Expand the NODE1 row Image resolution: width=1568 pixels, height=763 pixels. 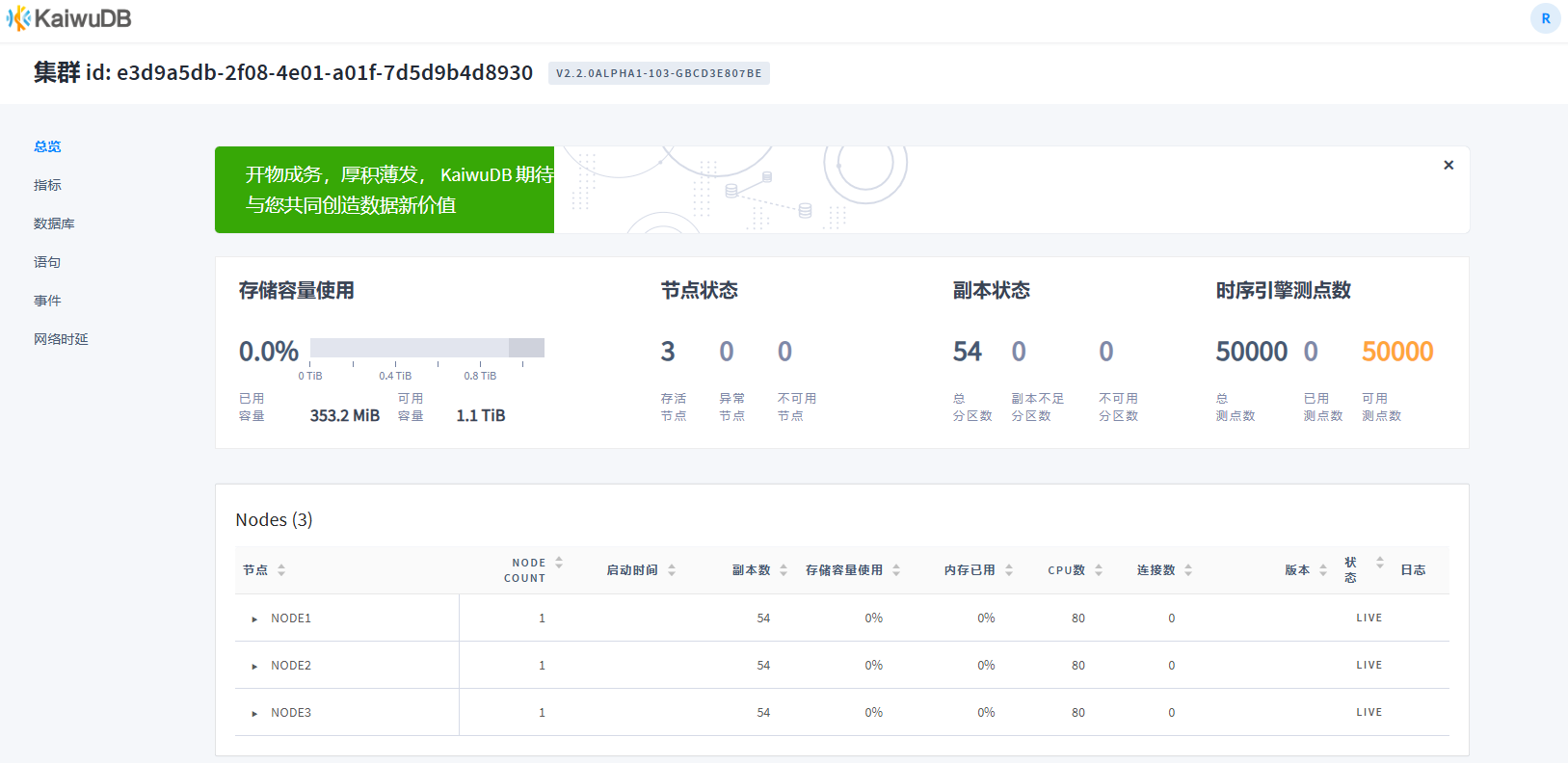254,618
